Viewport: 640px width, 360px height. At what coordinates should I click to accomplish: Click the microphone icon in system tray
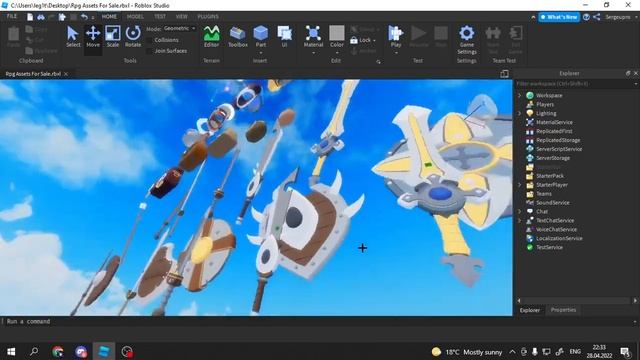tap(535, 351)
